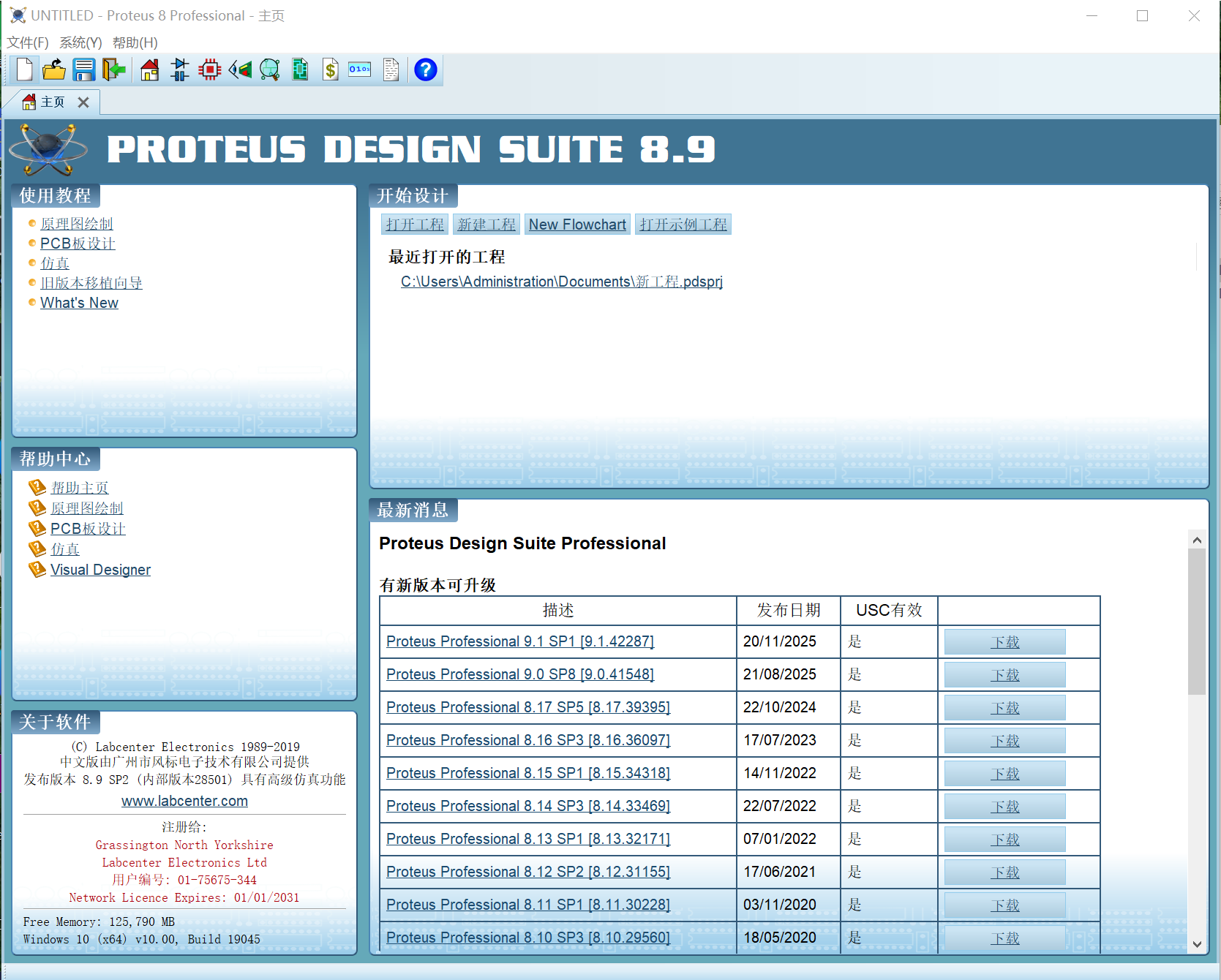Save project using floppy disk icon
The height and width of the screenshot is (980, 1221).
click(84, 69)
